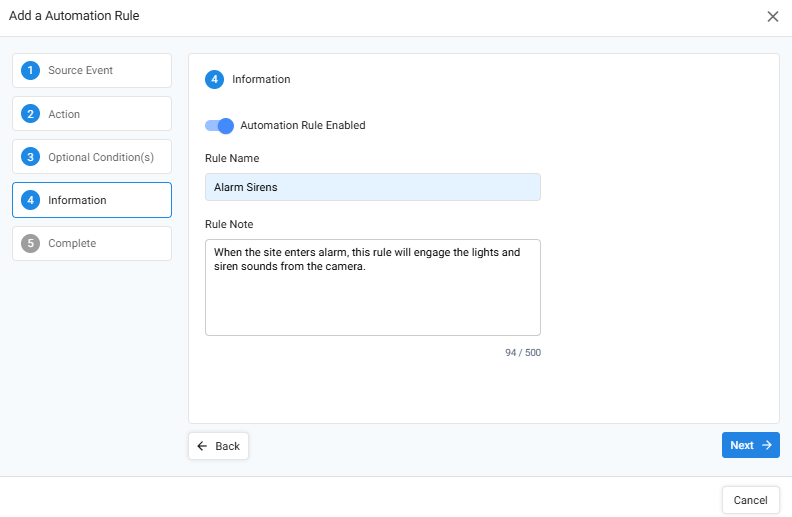Viewport: 792px width, 517px height.
Task: Select the Information step in sidebar
Action: [92, 200]
